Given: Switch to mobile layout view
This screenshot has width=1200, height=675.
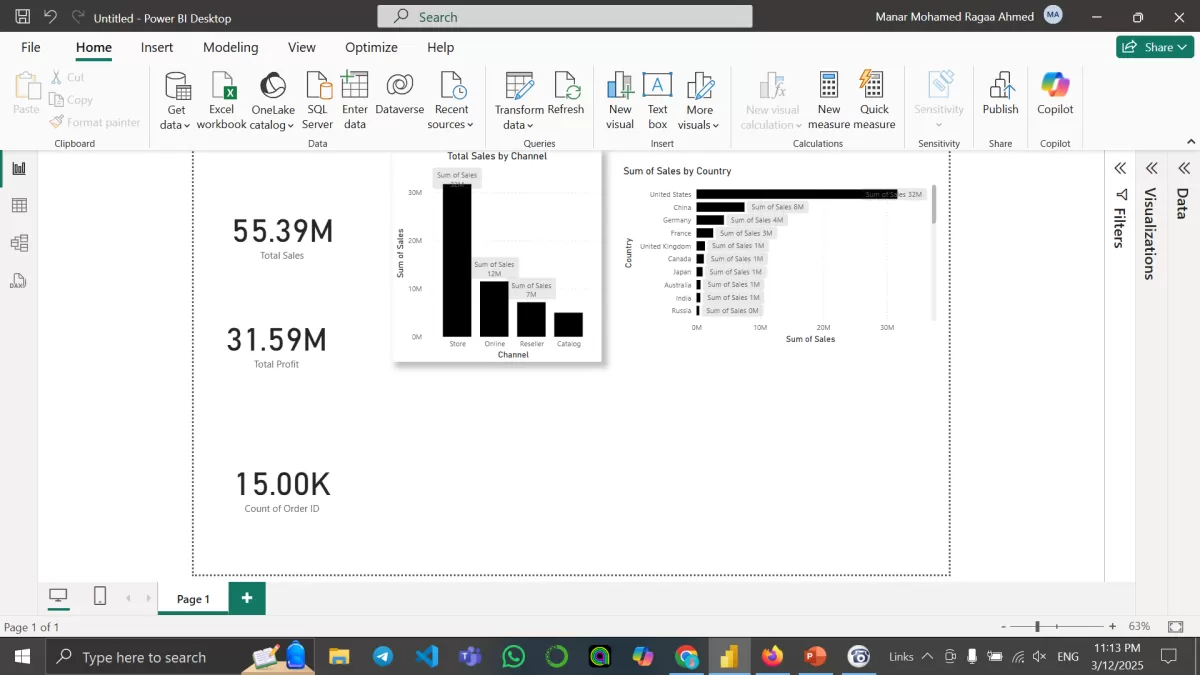Looking at the screenshot, I should (100, 597).
